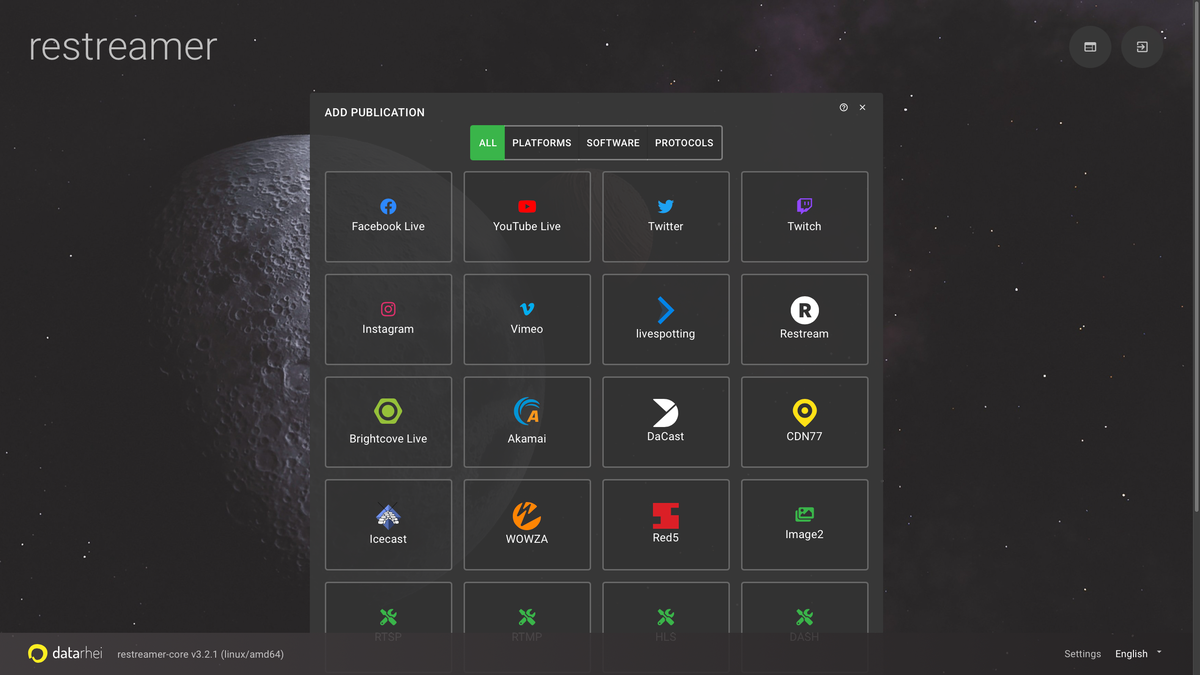Click the logout button at top right
Viewport: 1200px width, 675px height.
(1142, 47)
